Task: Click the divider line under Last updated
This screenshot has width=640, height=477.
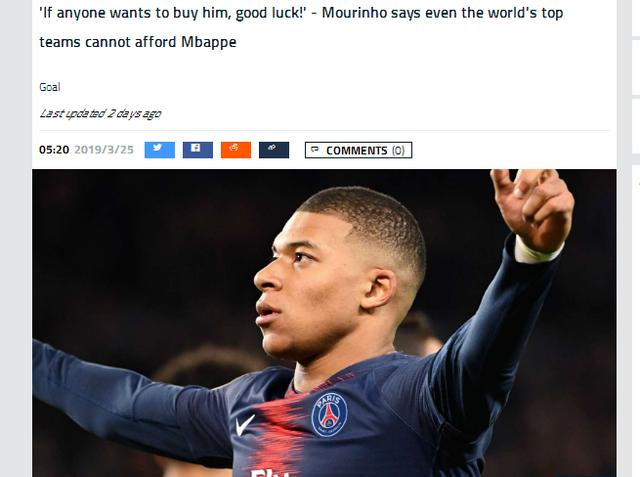Action: point(324,131)
